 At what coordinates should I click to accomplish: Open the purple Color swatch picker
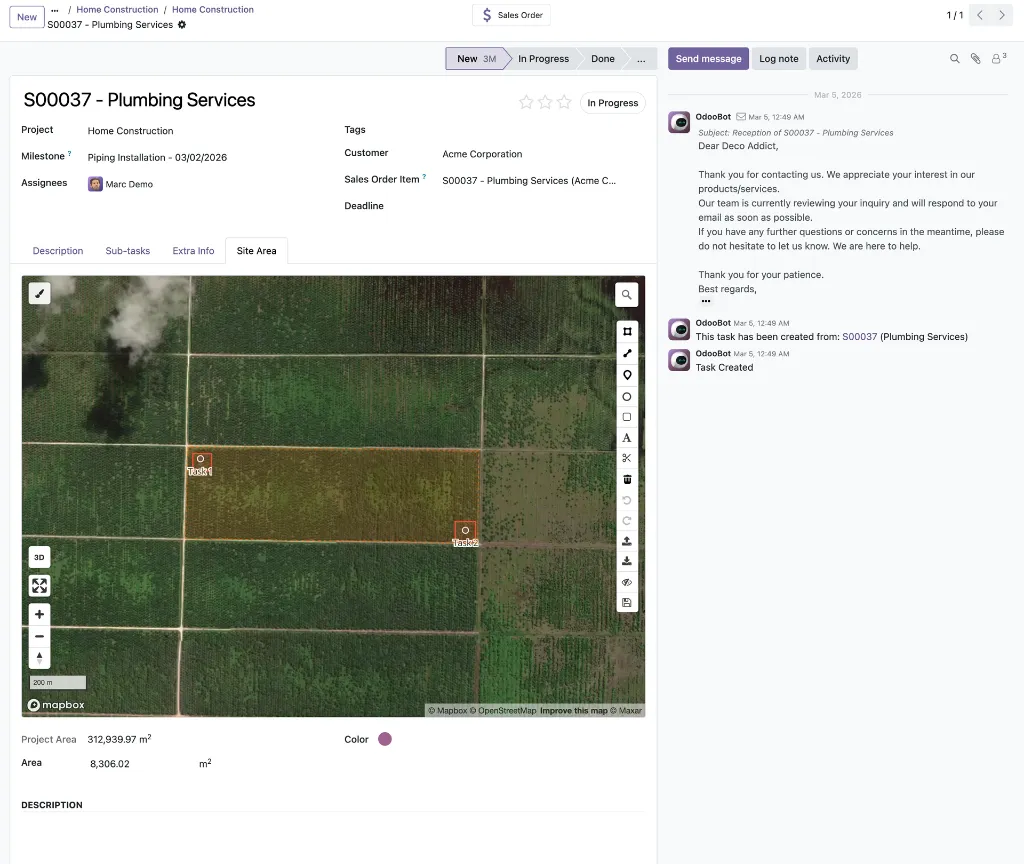(x=385, y=739)
